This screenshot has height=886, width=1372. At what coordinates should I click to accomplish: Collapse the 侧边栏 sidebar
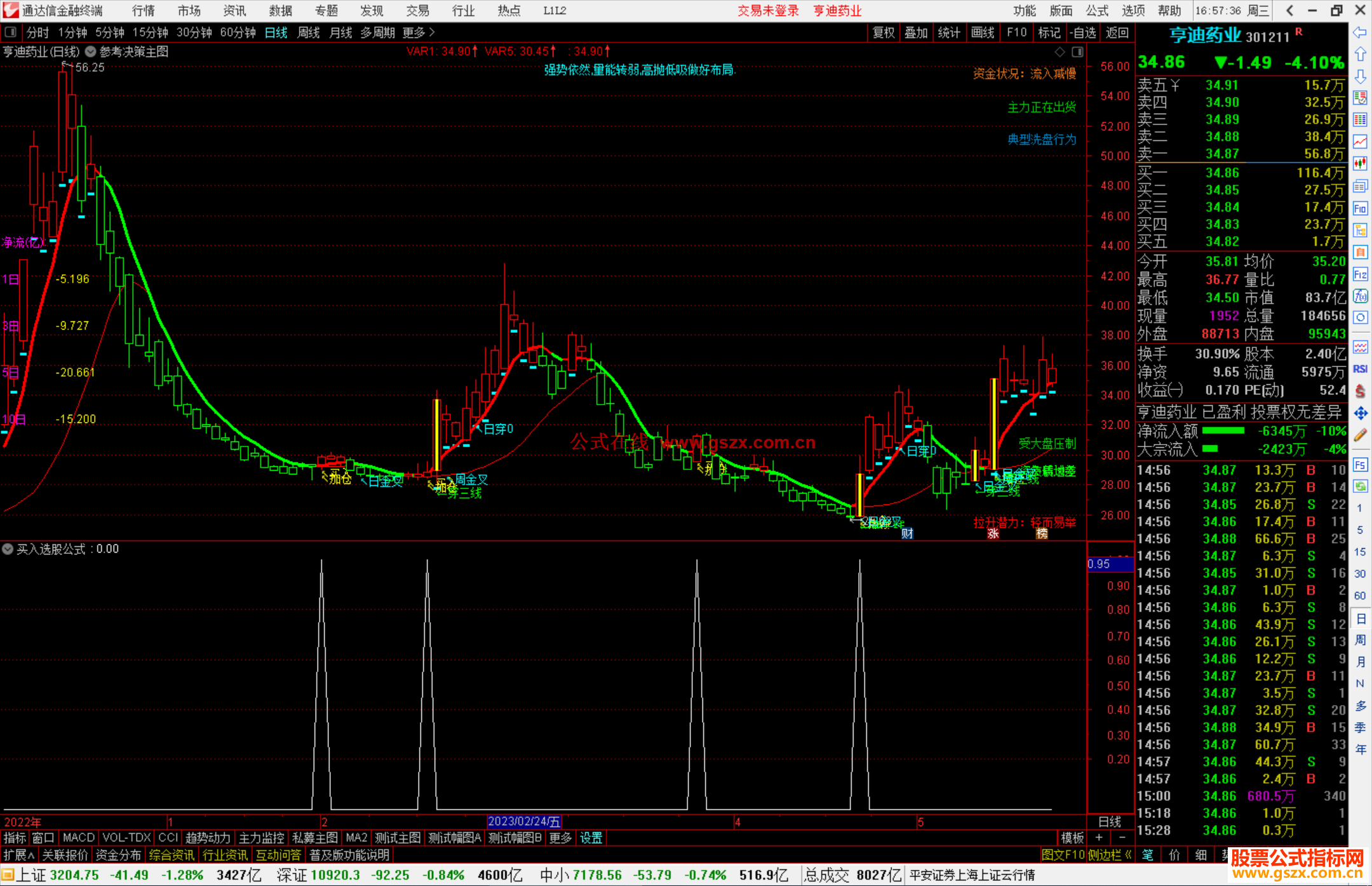pyautogui.click(x=1110, y=855)
